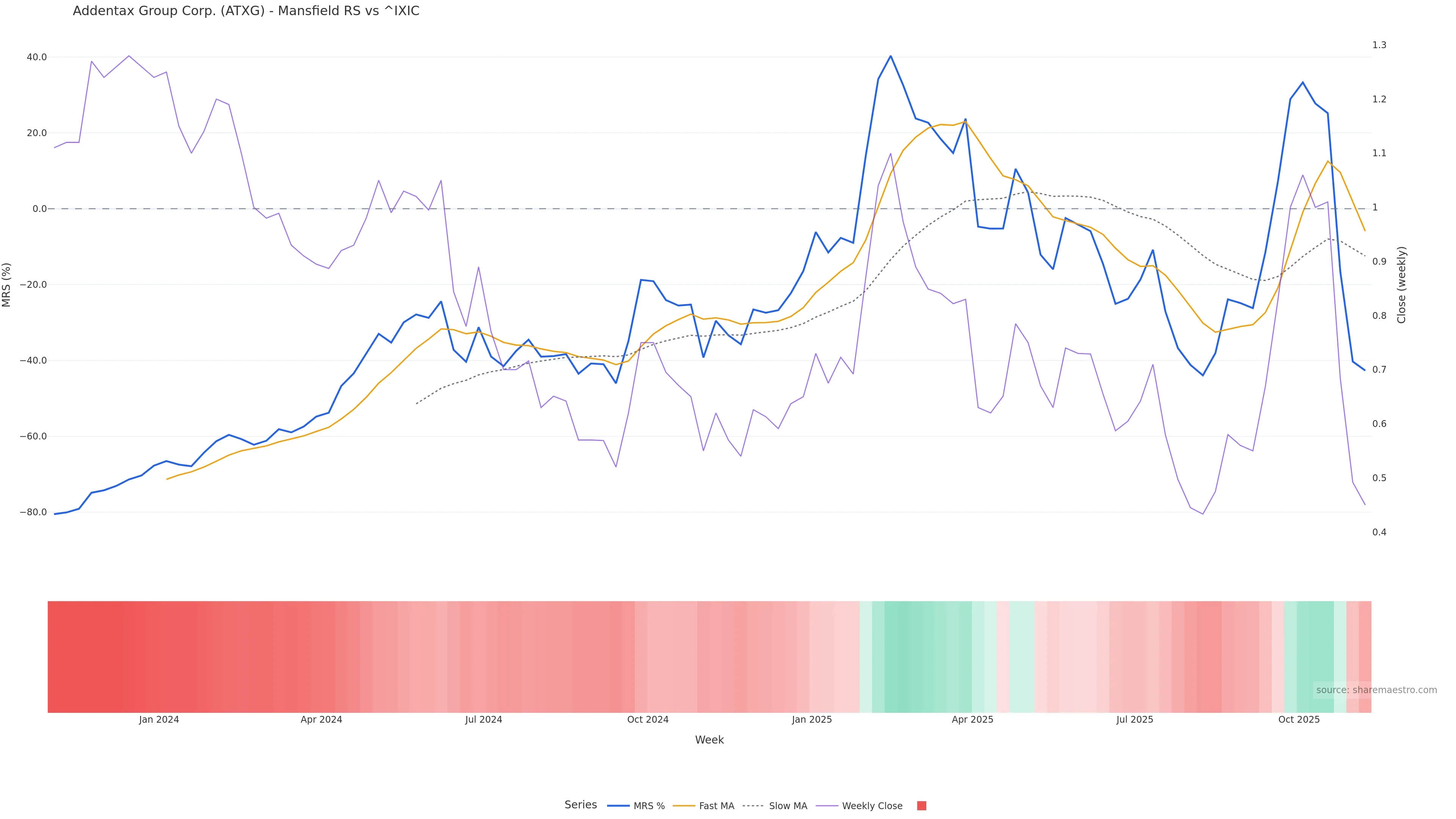Click the "MRS (%)" y-axis title
The image size is (1456, 819).
(x=7, y=285)
